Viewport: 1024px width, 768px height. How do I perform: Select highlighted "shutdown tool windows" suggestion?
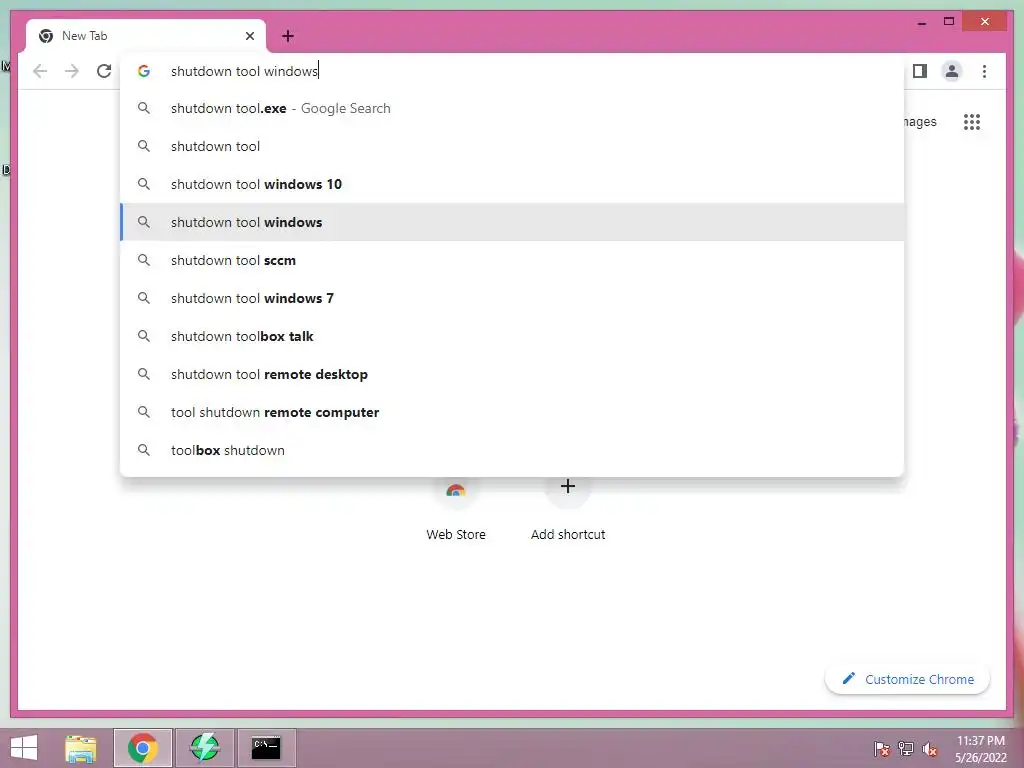coord(512,222)
